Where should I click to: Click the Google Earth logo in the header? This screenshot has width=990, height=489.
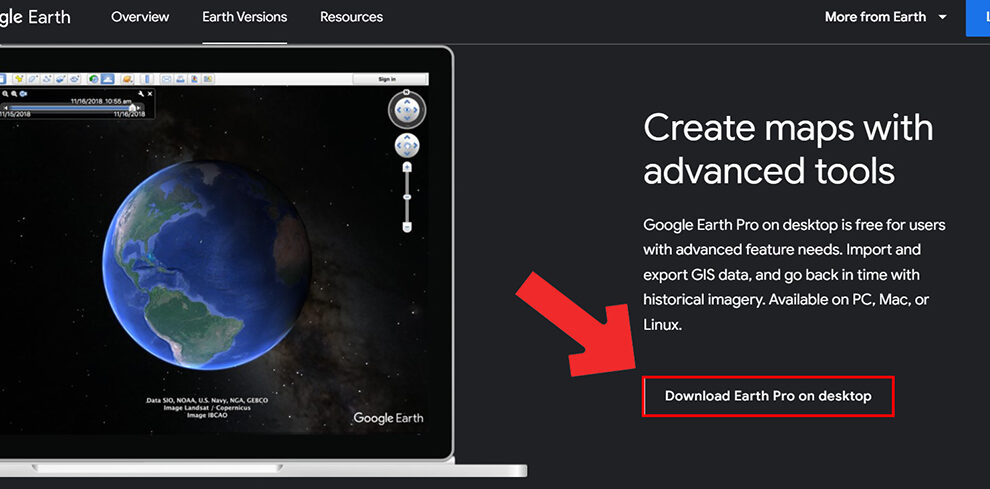35,17
